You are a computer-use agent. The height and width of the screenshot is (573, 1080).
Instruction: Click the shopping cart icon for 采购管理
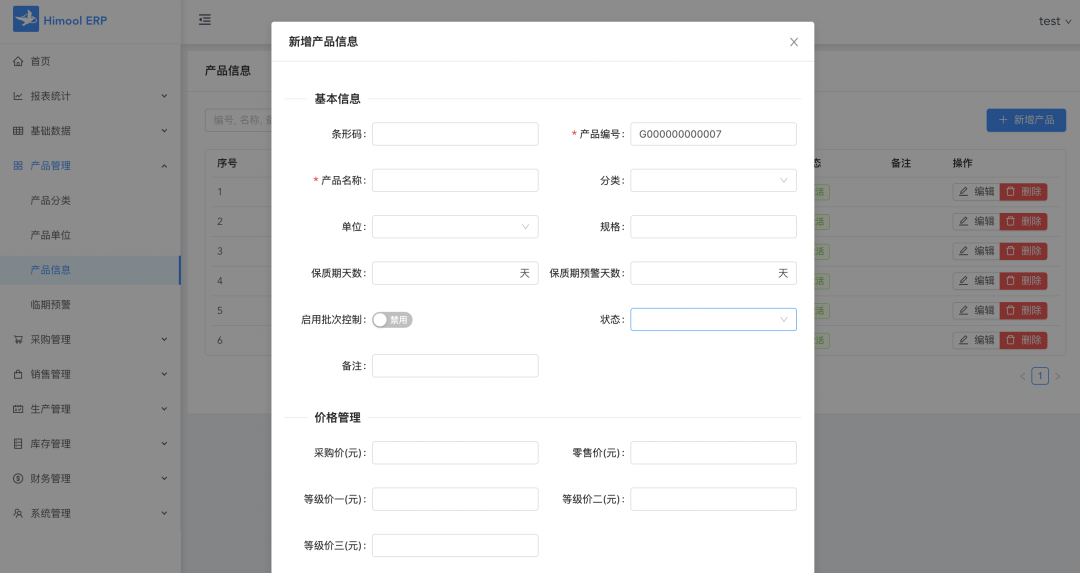point(18,340)
